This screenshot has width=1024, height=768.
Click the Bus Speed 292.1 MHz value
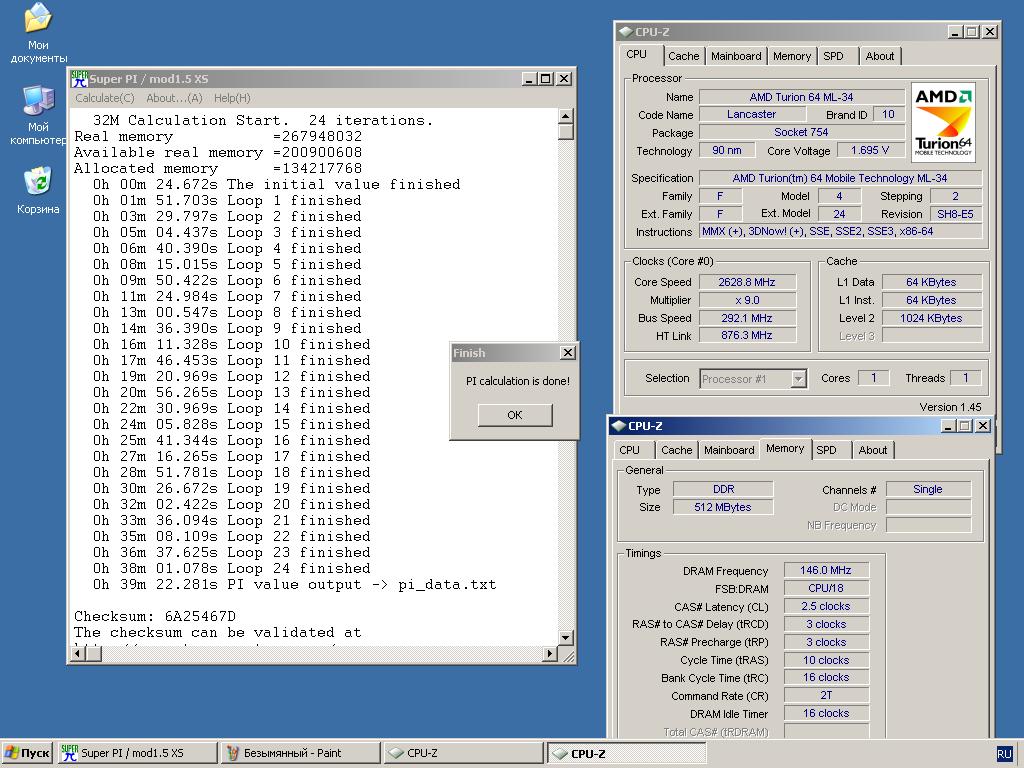click(747, 318)
